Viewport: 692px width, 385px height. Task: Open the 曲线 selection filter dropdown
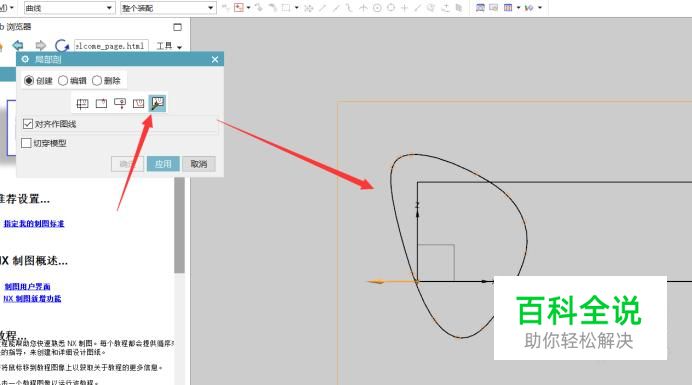[x=69, y=8]
